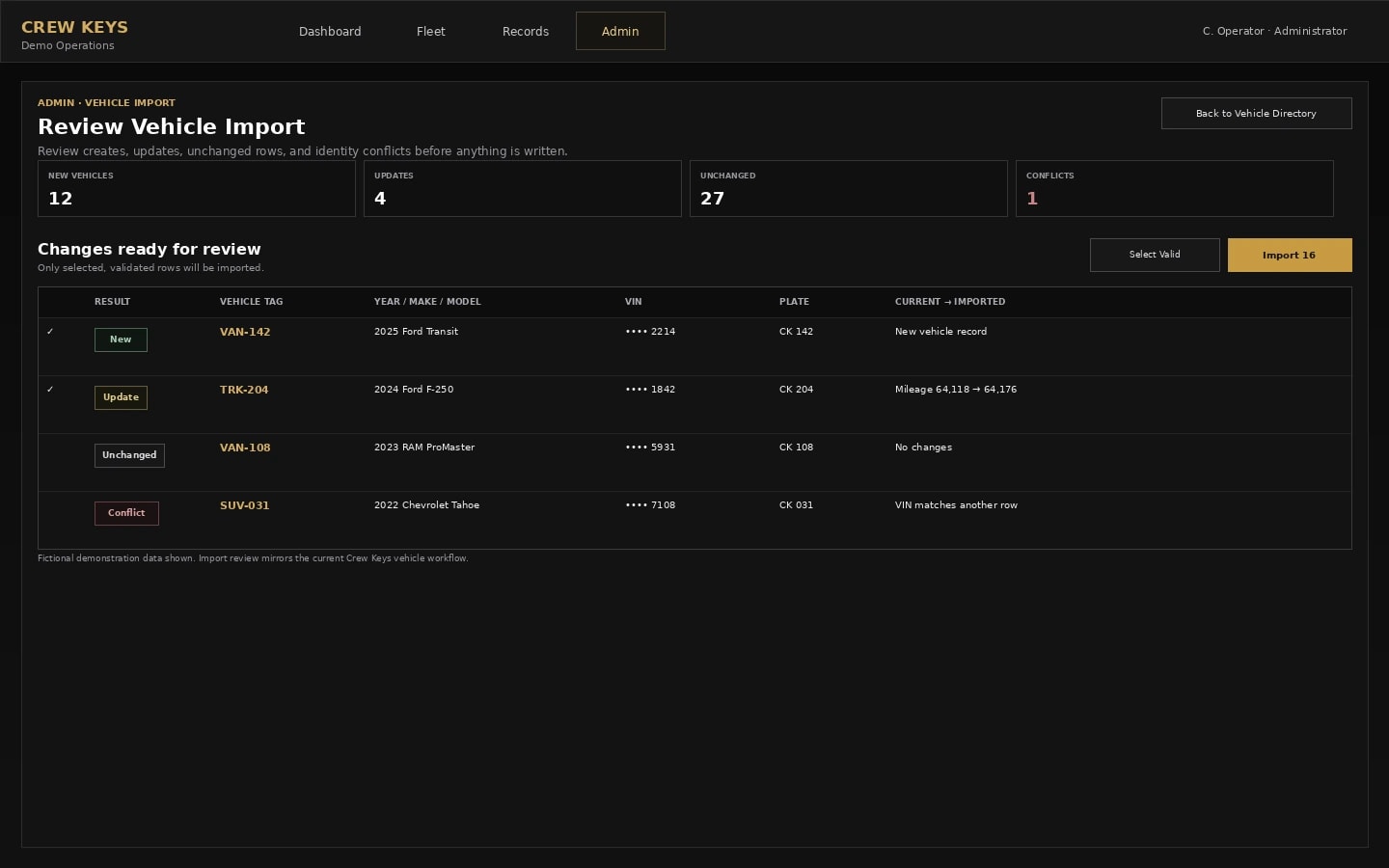Click the 2023 RAM ProMaster cell
The image size is (1389, 868).
tap(424, 448)
